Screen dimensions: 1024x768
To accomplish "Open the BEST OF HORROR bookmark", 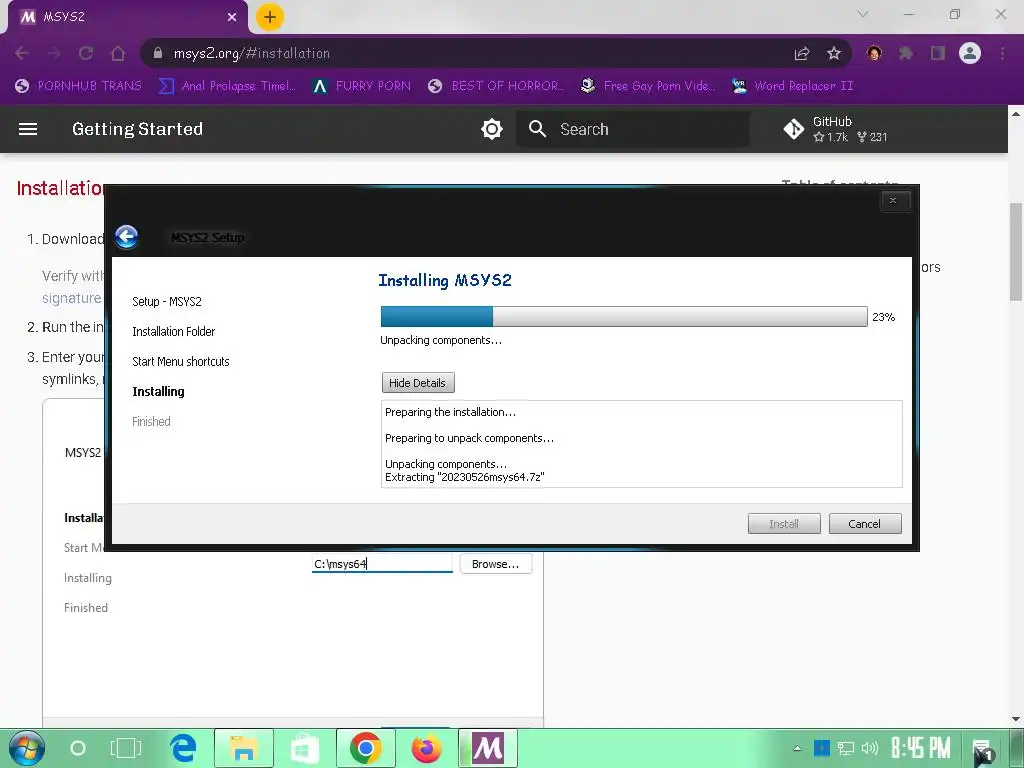I will coord(496,86).
